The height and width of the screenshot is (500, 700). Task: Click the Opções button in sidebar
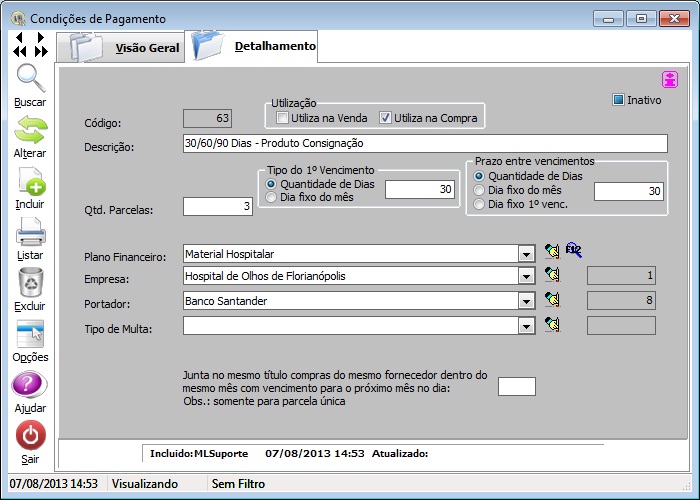30,335
